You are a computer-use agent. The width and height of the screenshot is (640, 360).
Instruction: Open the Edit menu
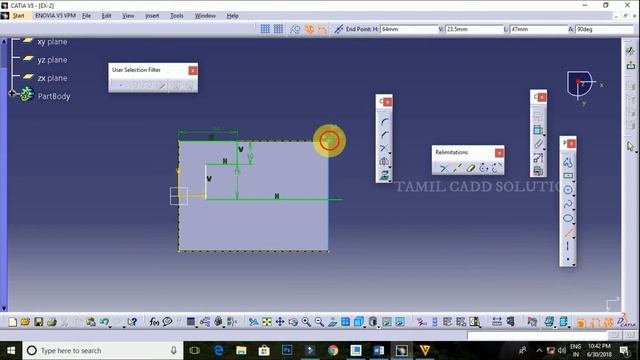(x=107, y=16)
